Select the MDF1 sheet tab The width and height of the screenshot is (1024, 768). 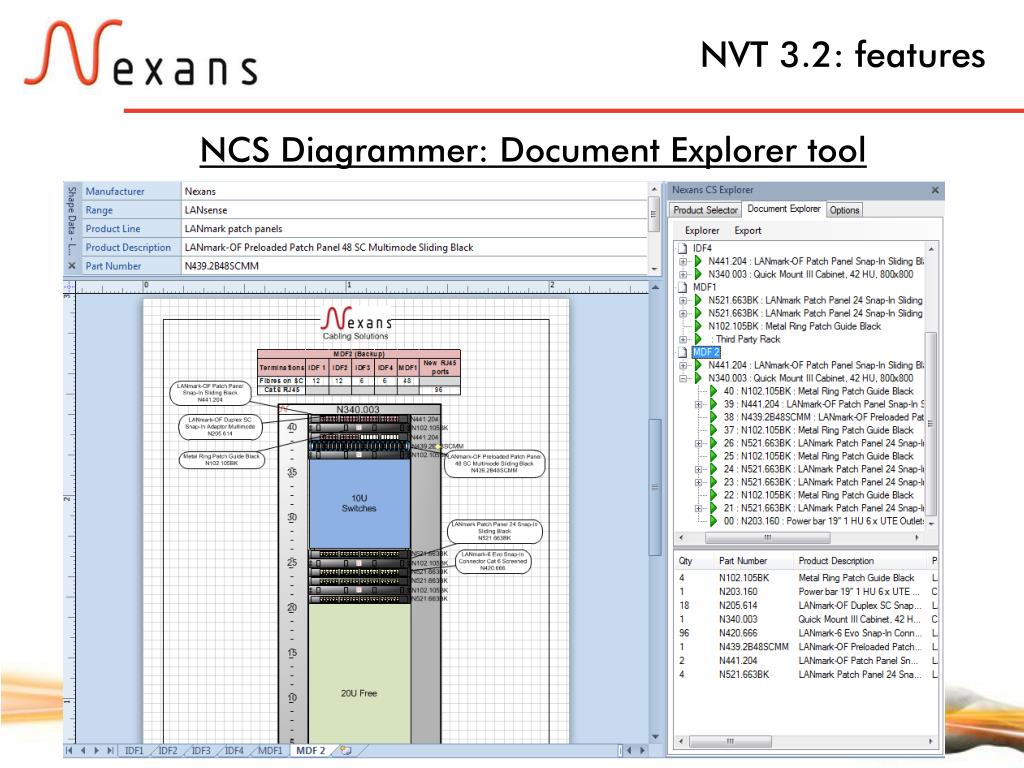(270, 750)
